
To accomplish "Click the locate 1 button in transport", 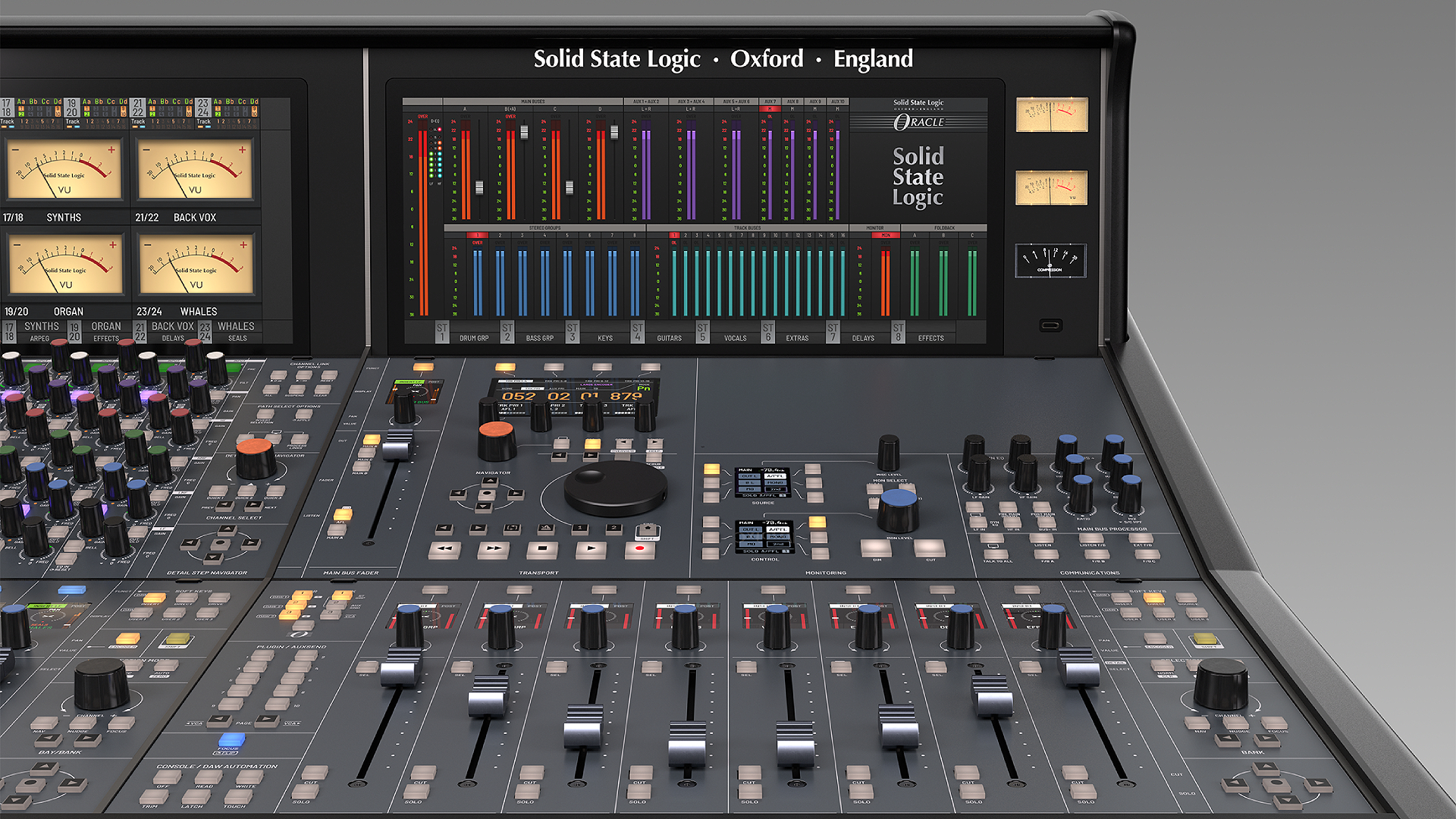I will pos(579,529).
